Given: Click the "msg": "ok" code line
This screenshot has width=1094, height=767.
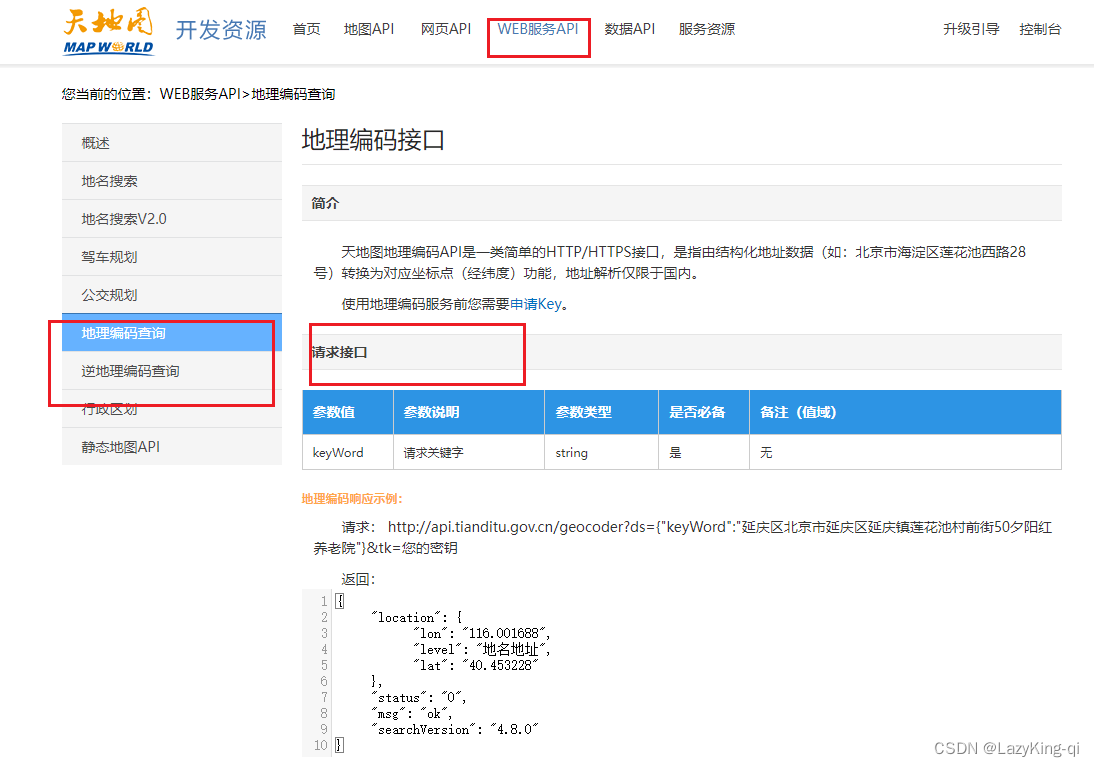Looking at the screenshot, I should click(412, 714).
